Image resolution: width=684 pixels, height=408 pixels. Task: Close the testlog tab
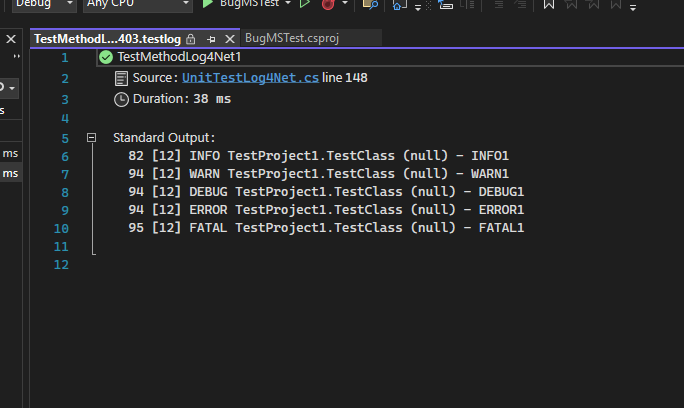230,39
